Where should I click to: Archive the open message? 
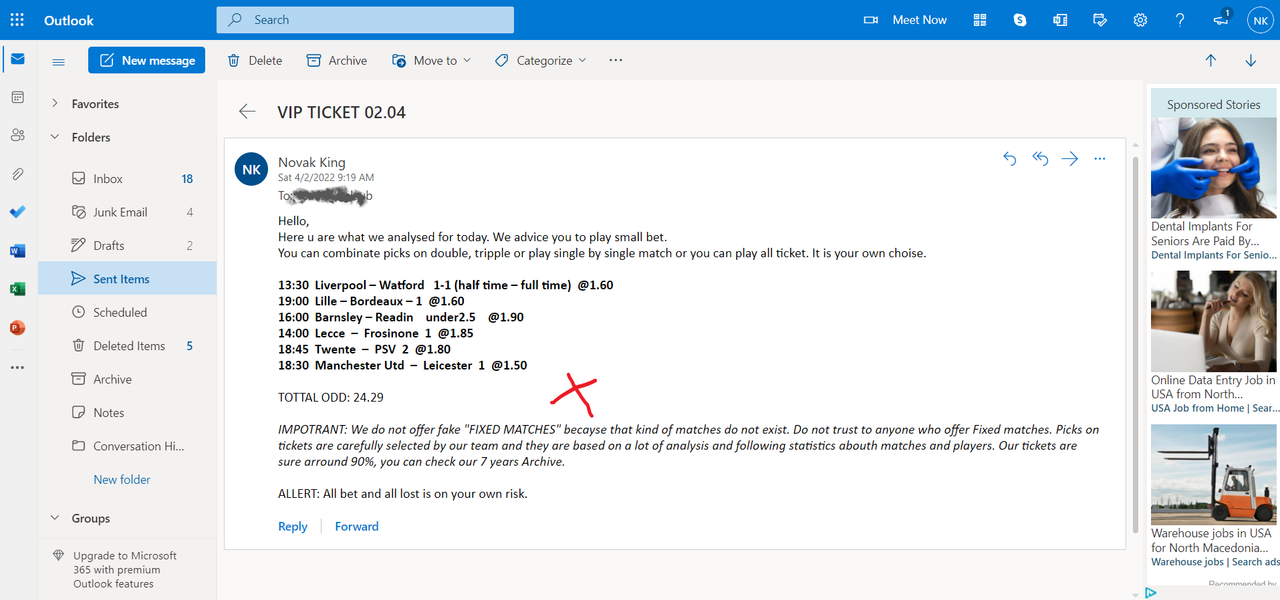[x=337, y=60]
